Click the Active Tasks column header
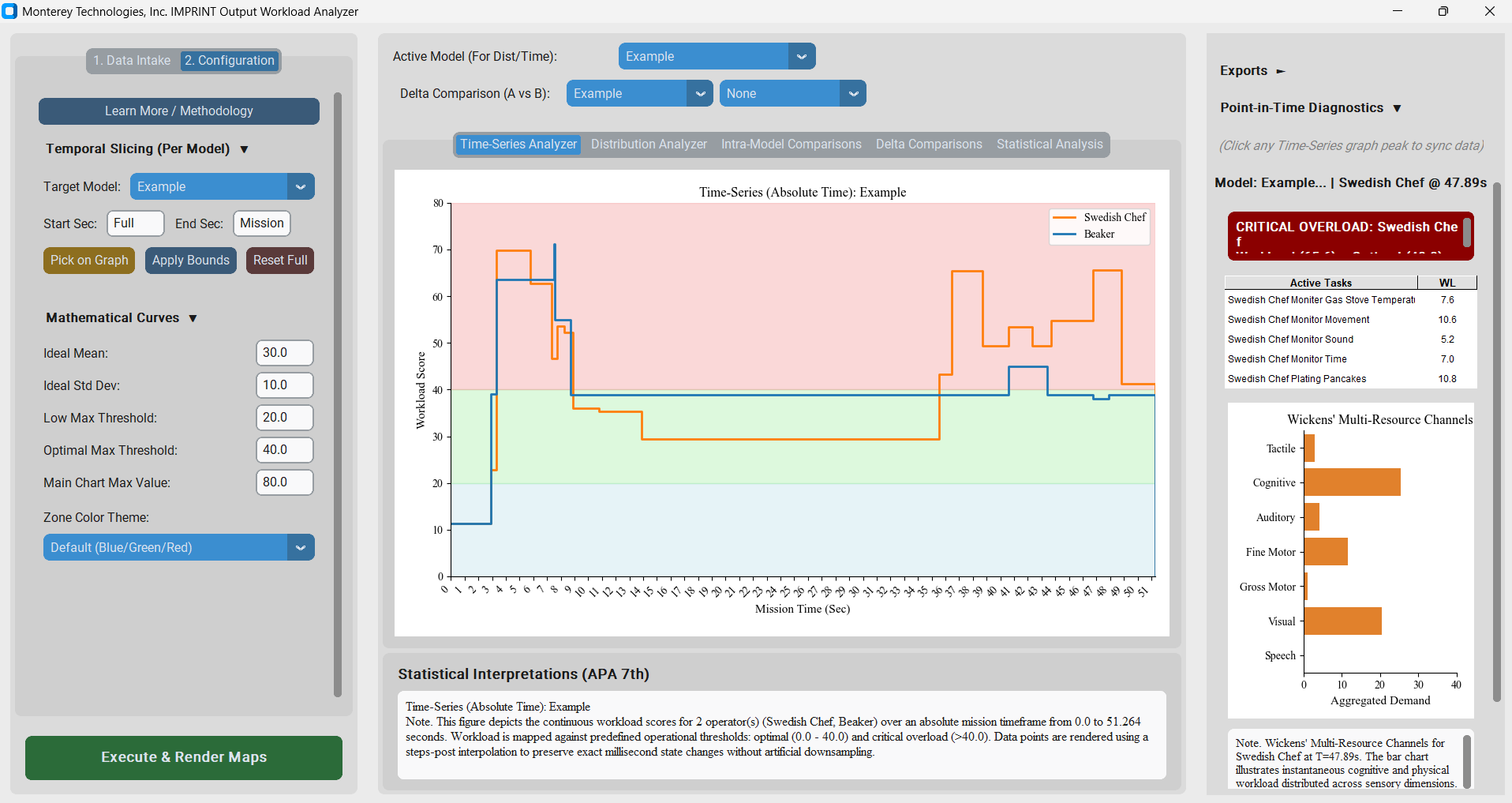1512x803 pixels. click(1321, 283)
